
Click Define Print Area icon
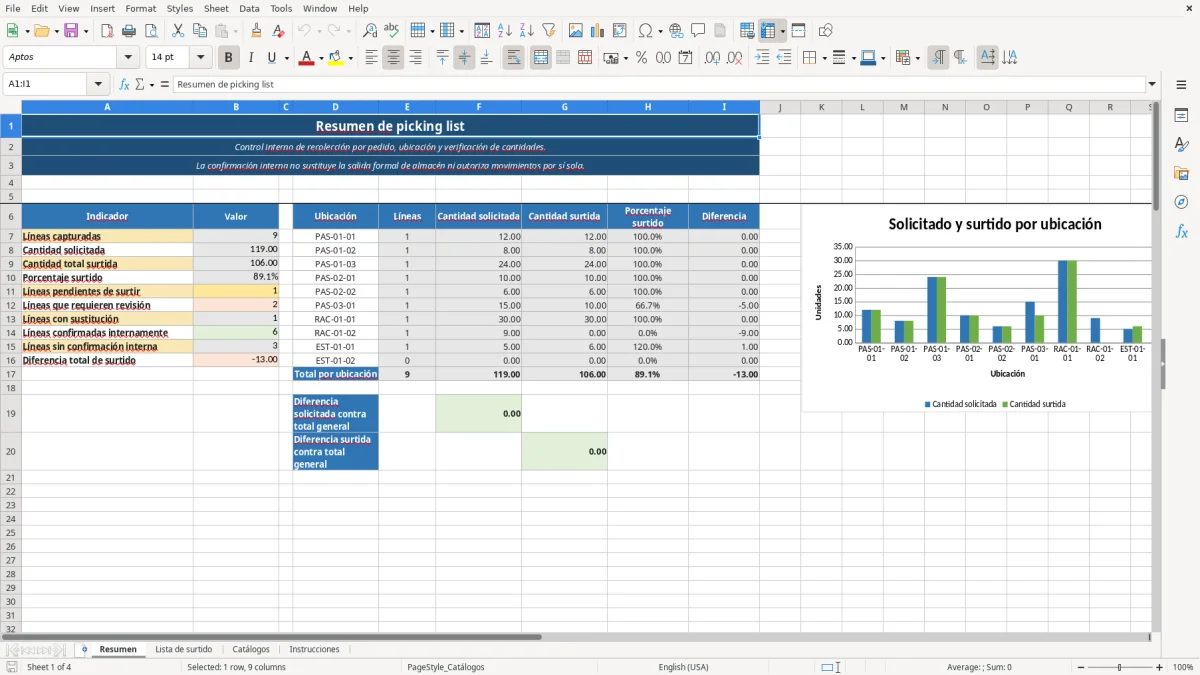coord(747,31)
